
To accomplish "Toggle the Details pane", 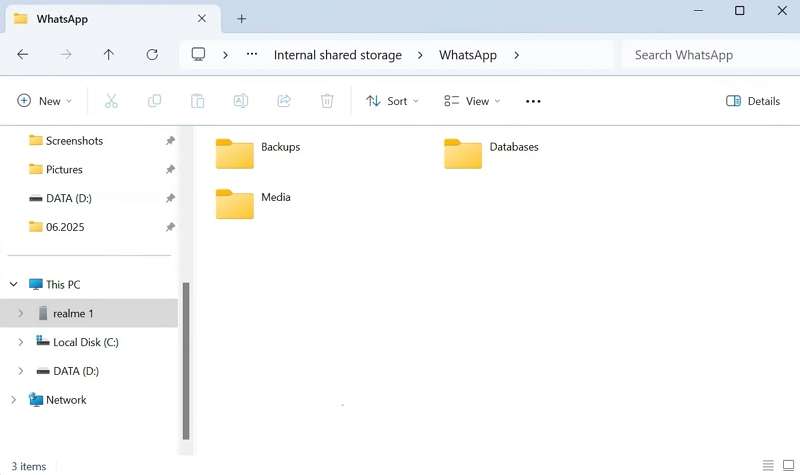I will pos(752,101).
